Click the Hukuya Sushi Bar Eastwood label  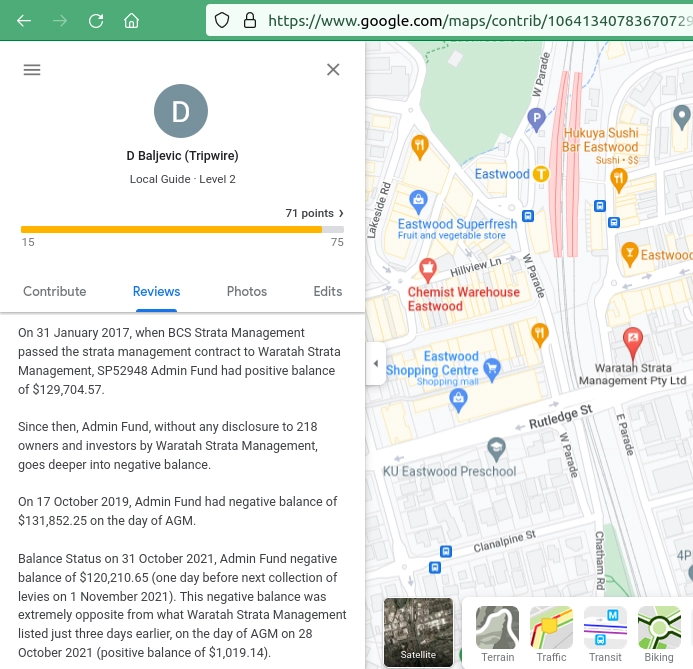(601, 140)
